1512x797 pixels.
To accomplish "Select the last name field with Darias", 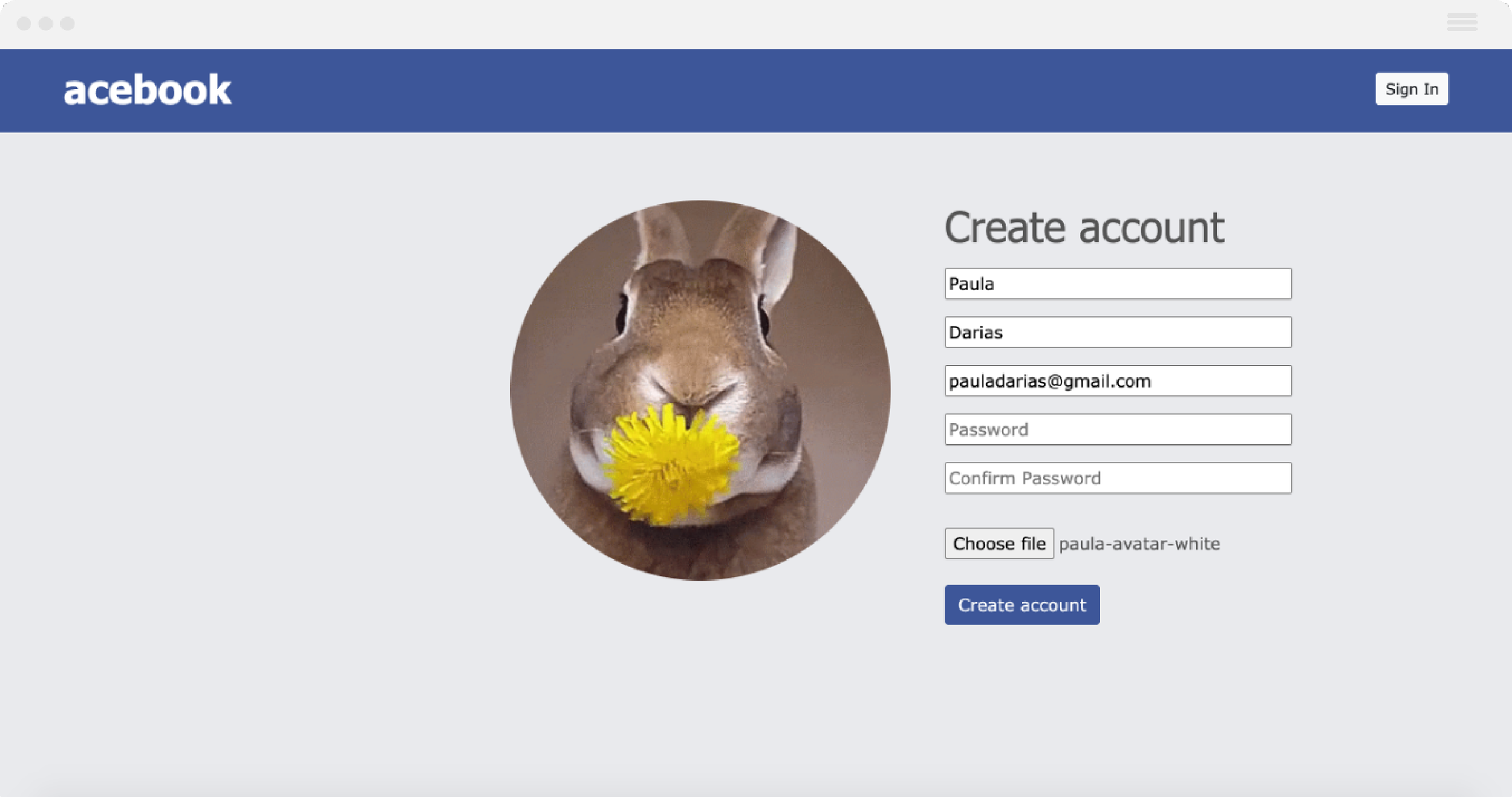I will 1117,332.
